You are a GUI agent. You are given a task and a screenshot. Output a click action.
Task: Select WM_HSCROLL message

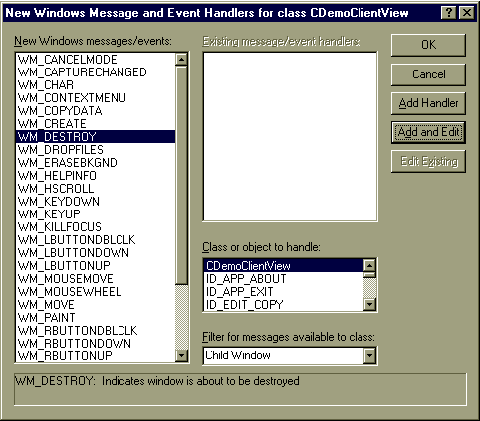click(95, 189)
